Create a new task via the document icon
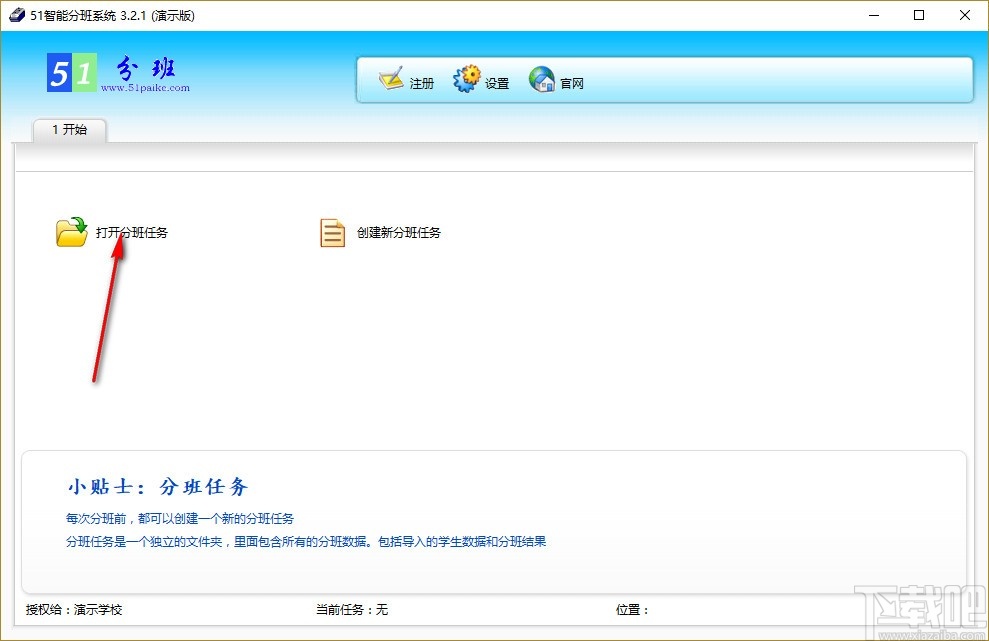The height and width of the screenshot is (641, 989). (x=331, y=231)
